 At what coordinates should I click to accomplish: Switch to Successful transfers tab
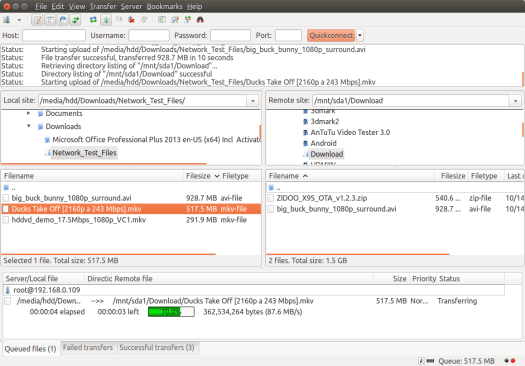[157, 348]
